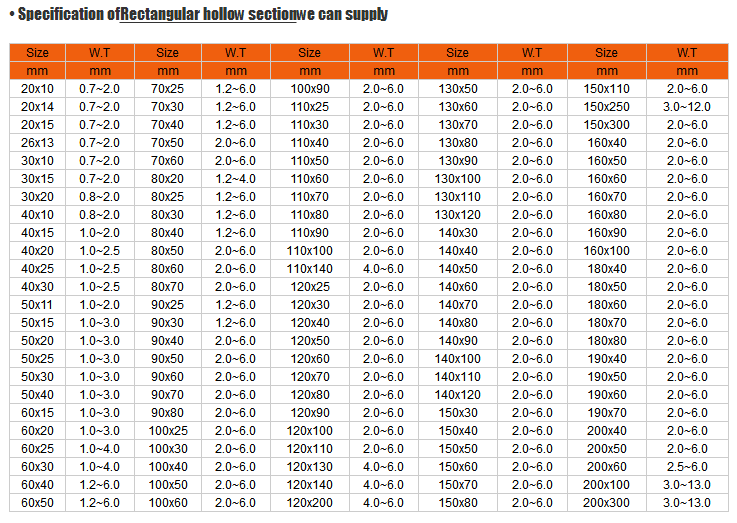The width and height of the screenshot is (737, 523).
Task: Click the 20x10 size cell
Action: tap(38, 89)
